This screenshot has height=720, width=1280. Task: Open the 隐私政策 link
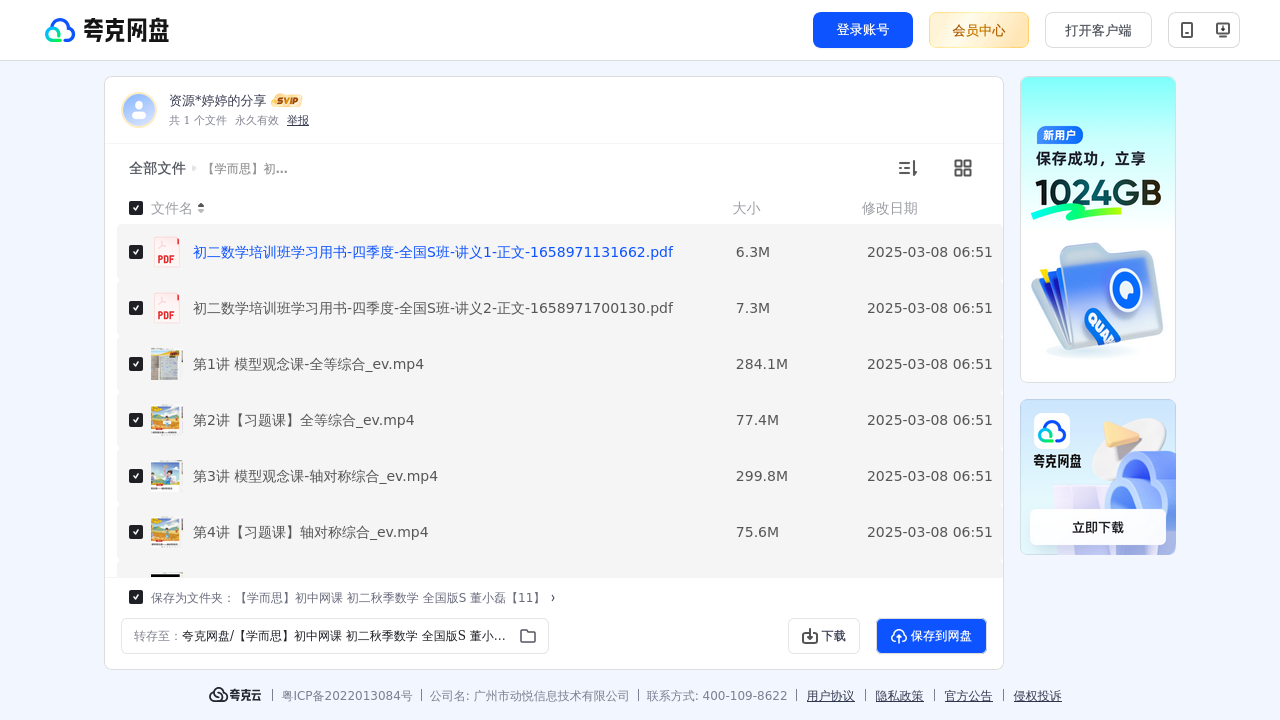pos(900,696)
